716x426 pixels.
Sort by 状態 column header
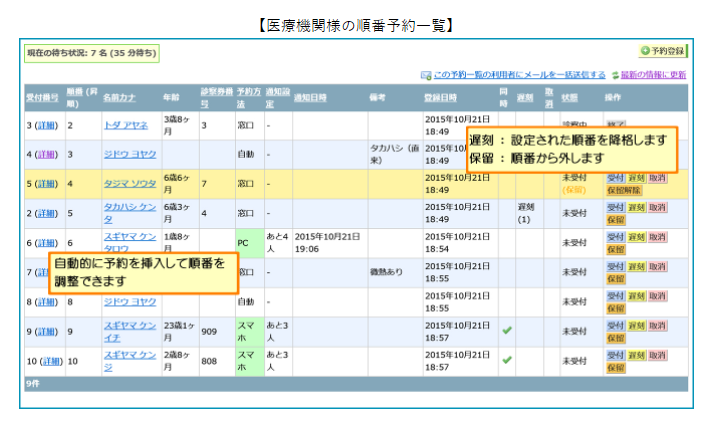569,97
